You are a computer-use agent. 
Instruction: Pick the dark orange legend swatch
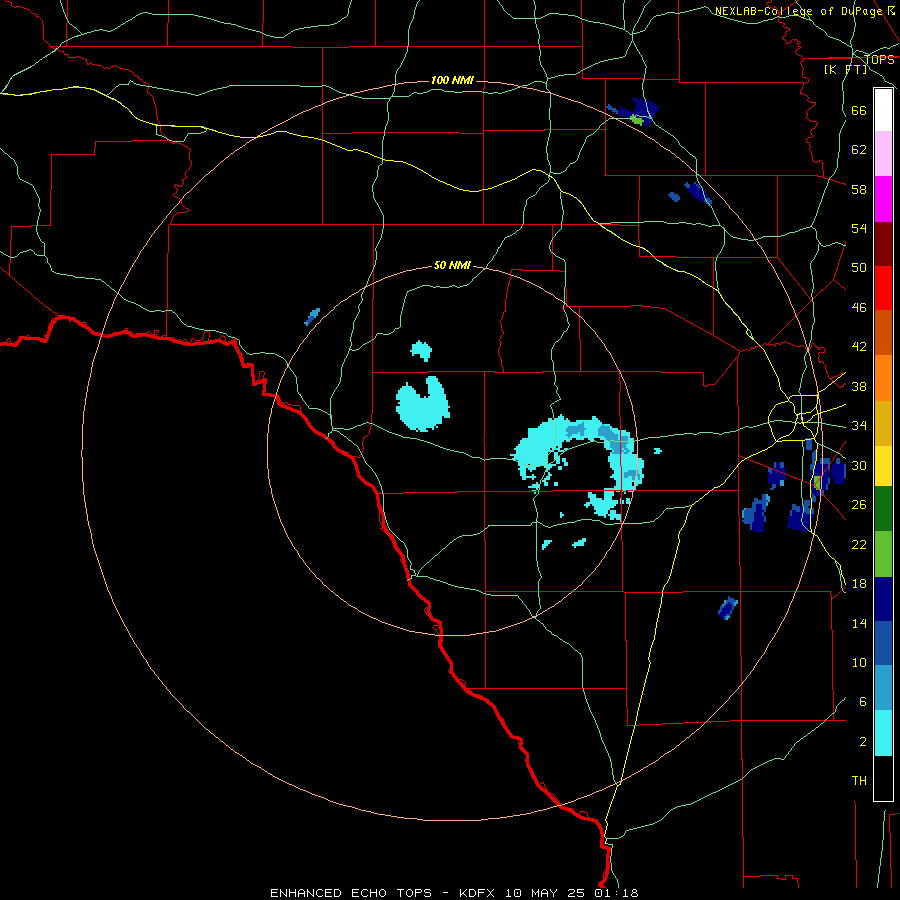[x=883, y=332]
